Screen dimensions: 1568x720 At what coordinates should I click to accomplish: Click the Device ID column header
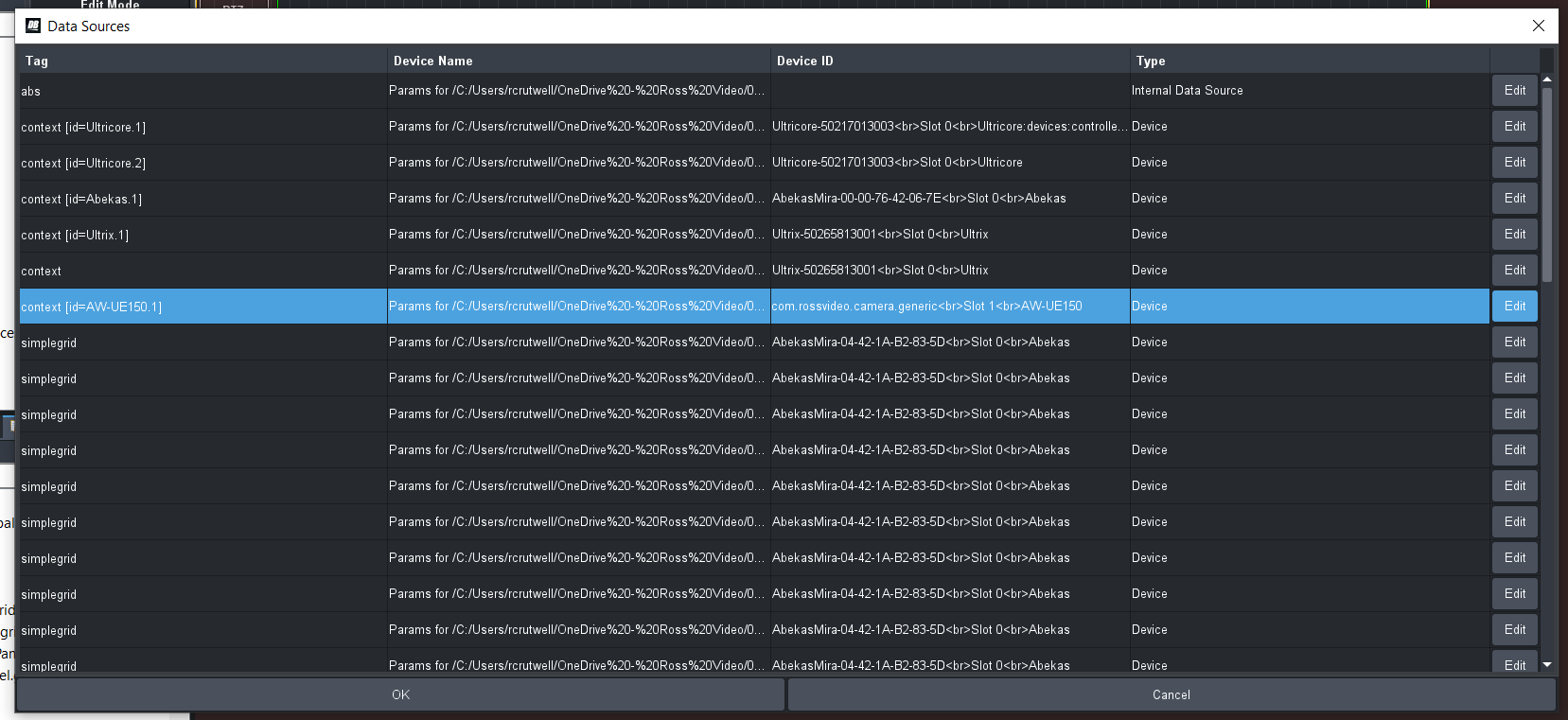(950, 61)
